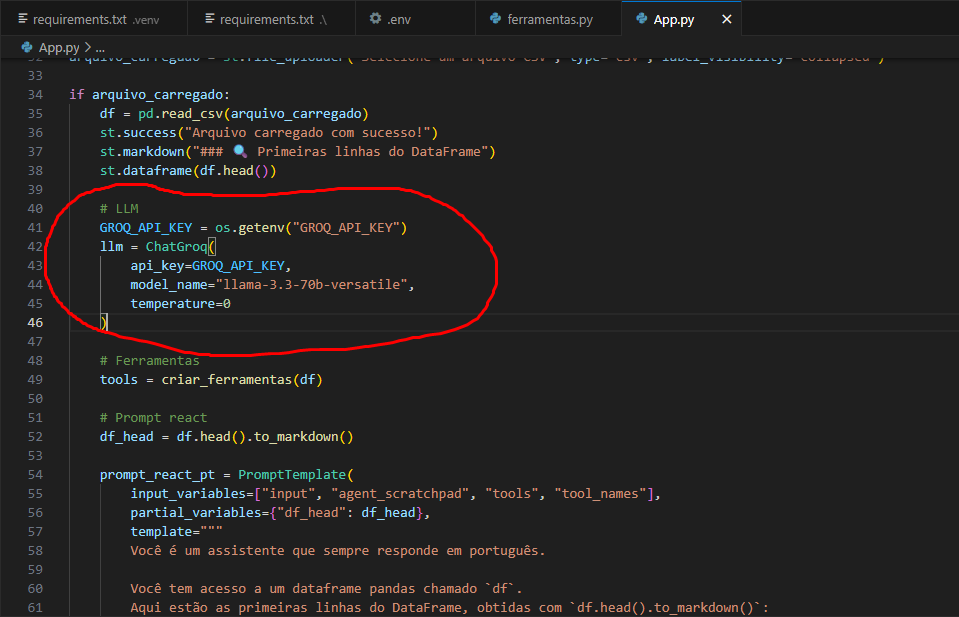Screen dimensions: 959x617
Task: Click 'input_variables' on line 55
Action: [188, 493]
